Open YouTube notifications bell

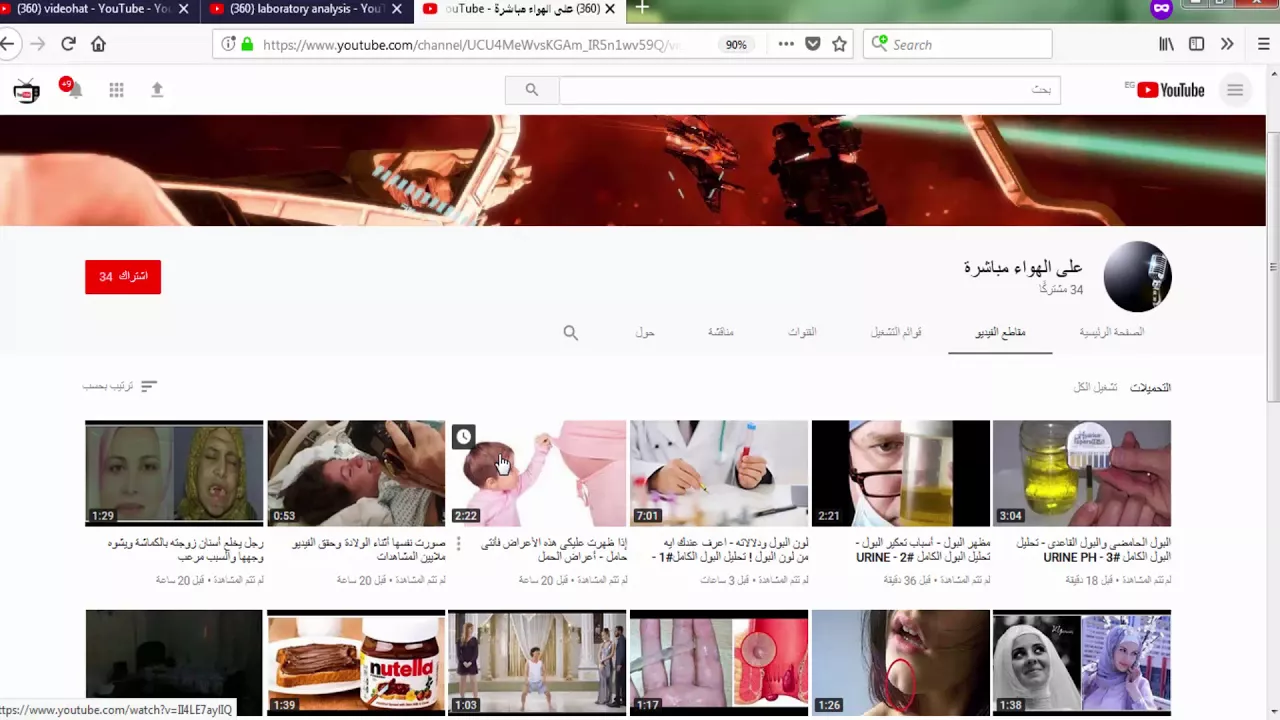73,89
